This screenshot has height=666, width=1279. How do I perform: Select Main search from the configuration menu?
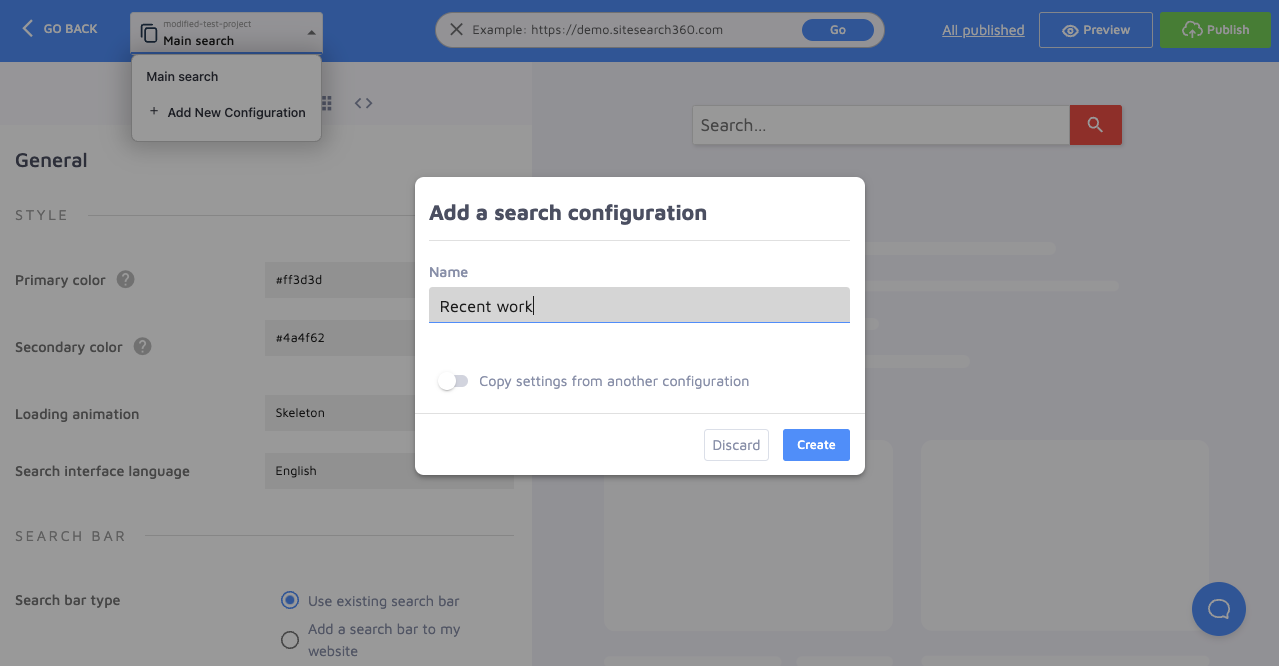coord(181,76)
